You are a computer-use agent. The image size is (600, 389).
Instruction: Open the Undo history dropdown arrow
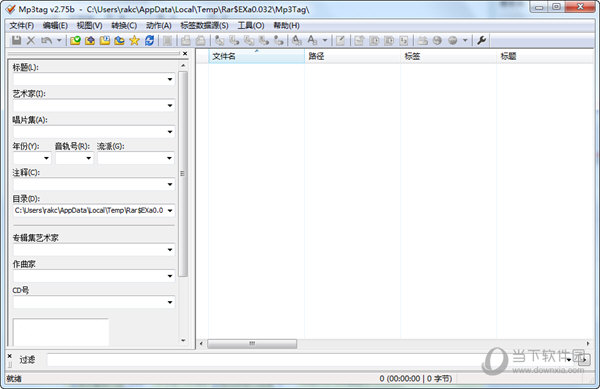pyautogui.click(x=59, y=40)
